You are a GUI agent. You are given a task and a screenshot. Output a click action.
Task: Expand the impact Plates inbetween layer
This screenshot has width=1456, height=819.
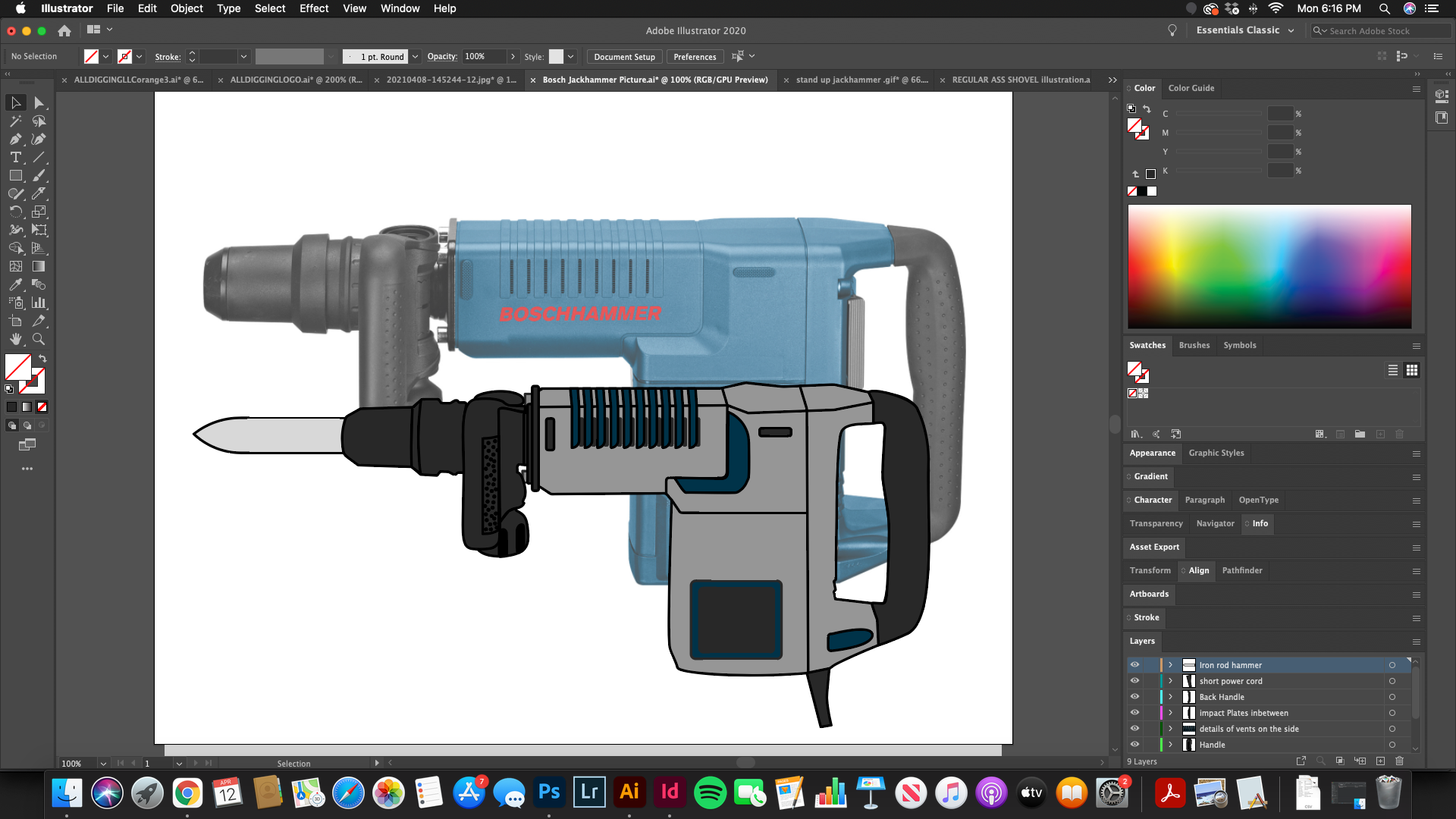tap(1170, 713)
